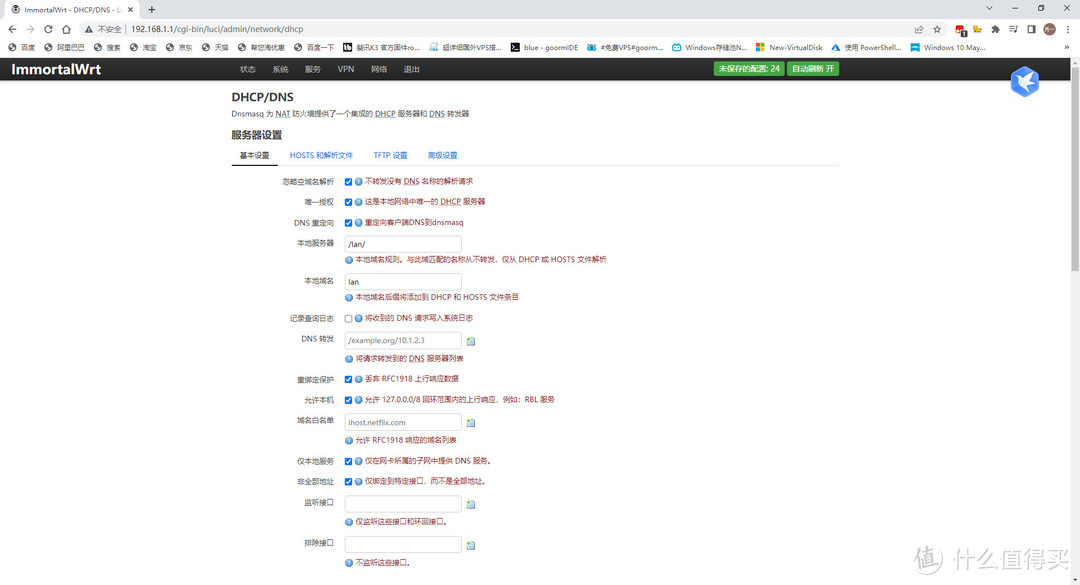Expand the 服务 navigation menu
Image resolution: width=1080 pixels, height=585 pixels.
tap(313, 69)
